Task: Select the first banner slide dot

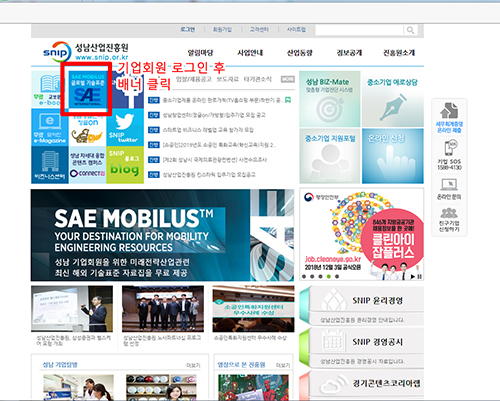Action: 304,276
